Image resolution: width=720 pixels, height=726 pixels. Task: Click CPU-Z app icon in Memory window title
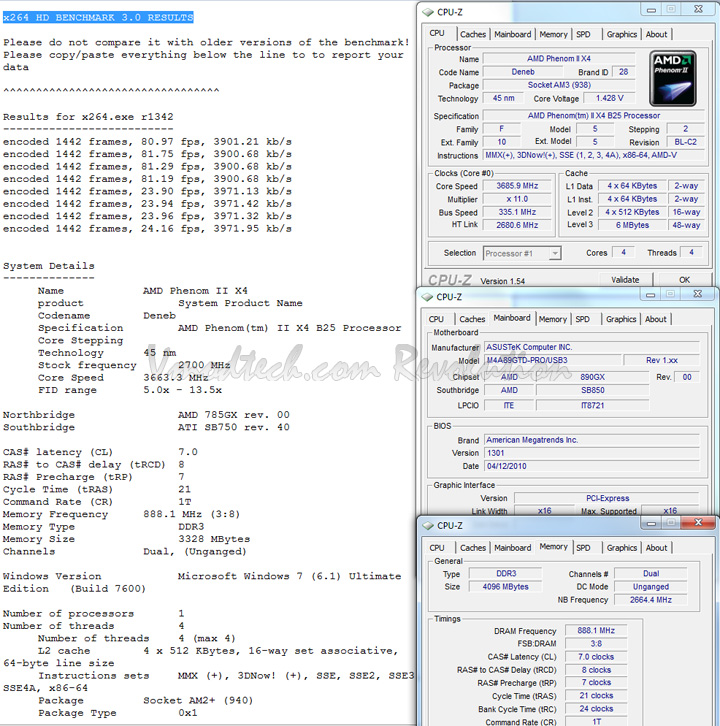click(x=428, y=526)
